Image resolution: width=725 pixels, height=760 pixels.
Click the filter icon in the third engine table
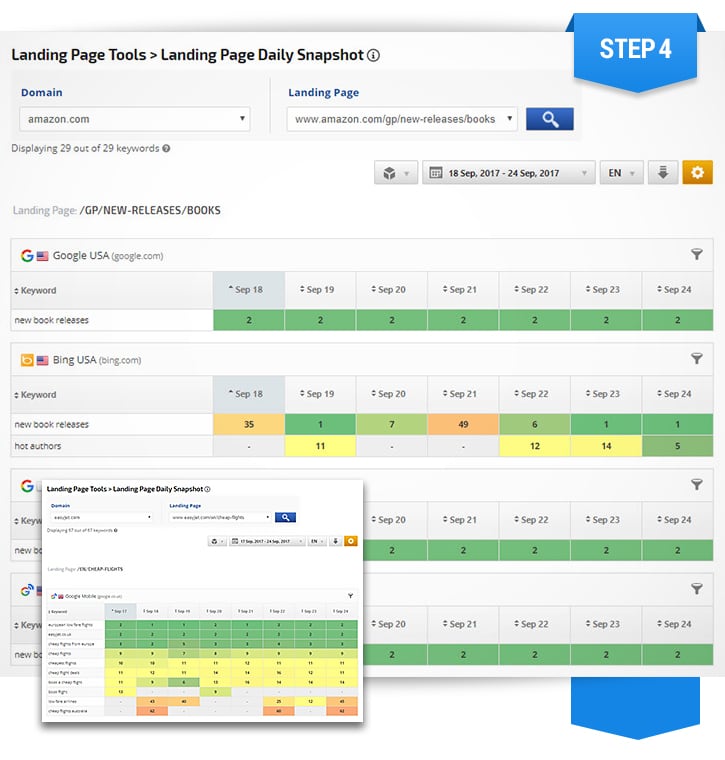point(697,484)
